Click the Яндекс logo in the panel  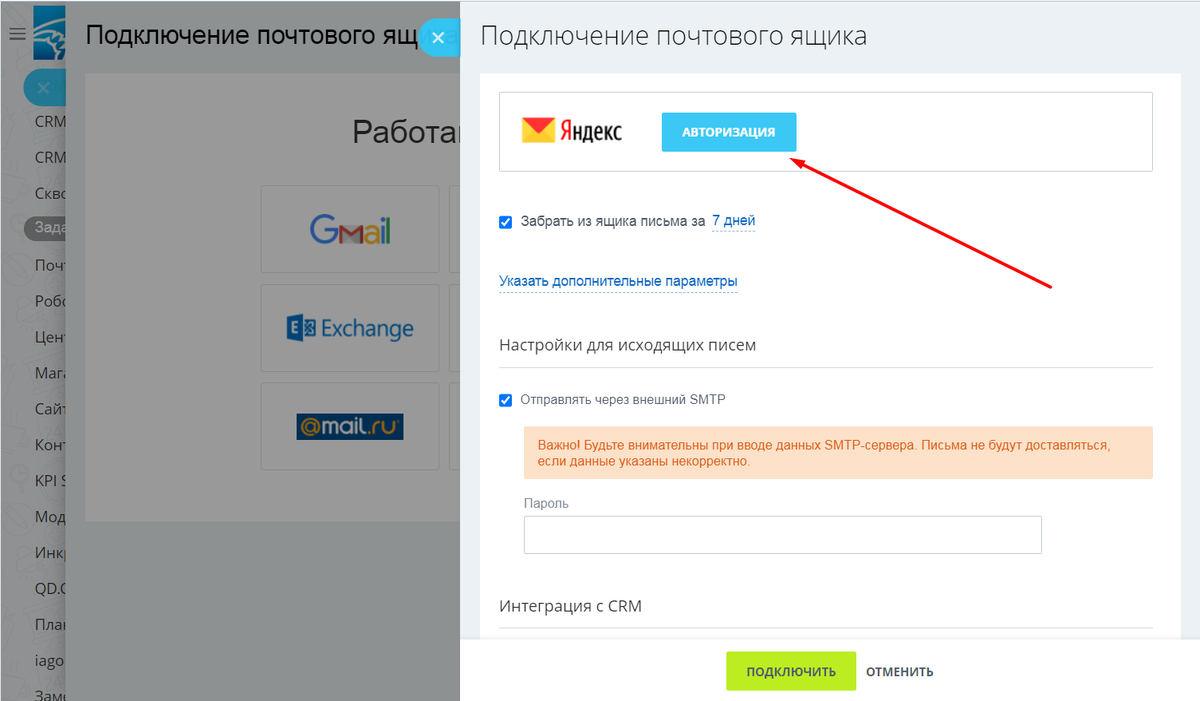click(x=572, y=131)
